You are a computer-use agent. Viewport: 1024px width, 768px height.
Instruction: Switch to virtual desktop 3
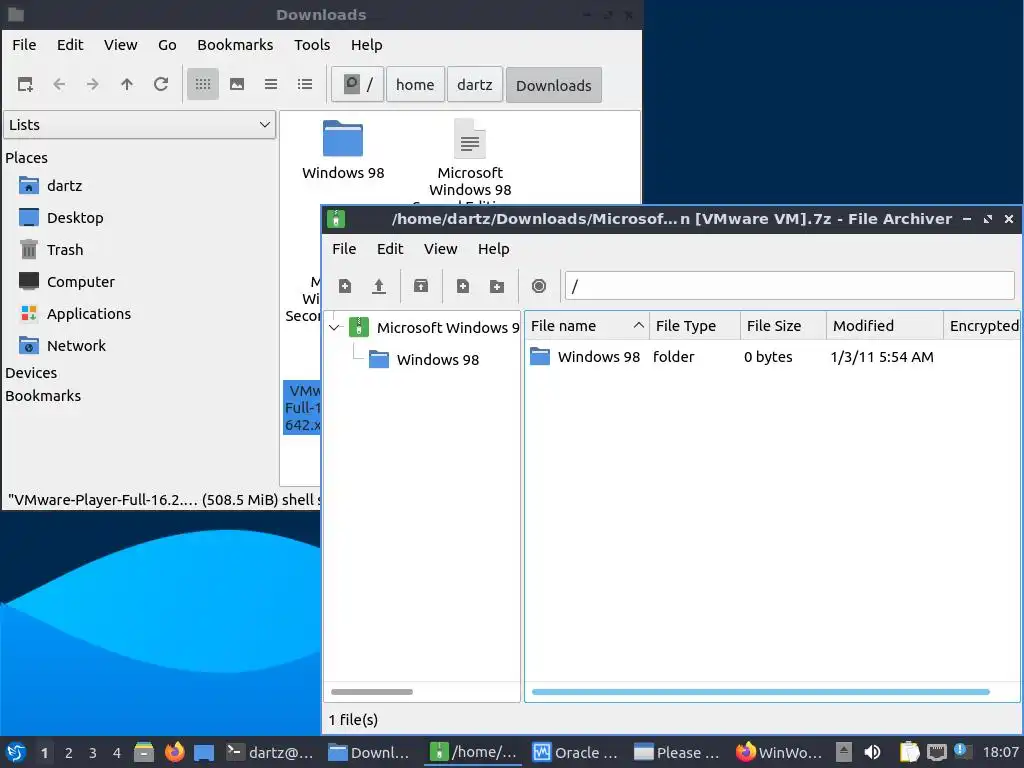93,753
